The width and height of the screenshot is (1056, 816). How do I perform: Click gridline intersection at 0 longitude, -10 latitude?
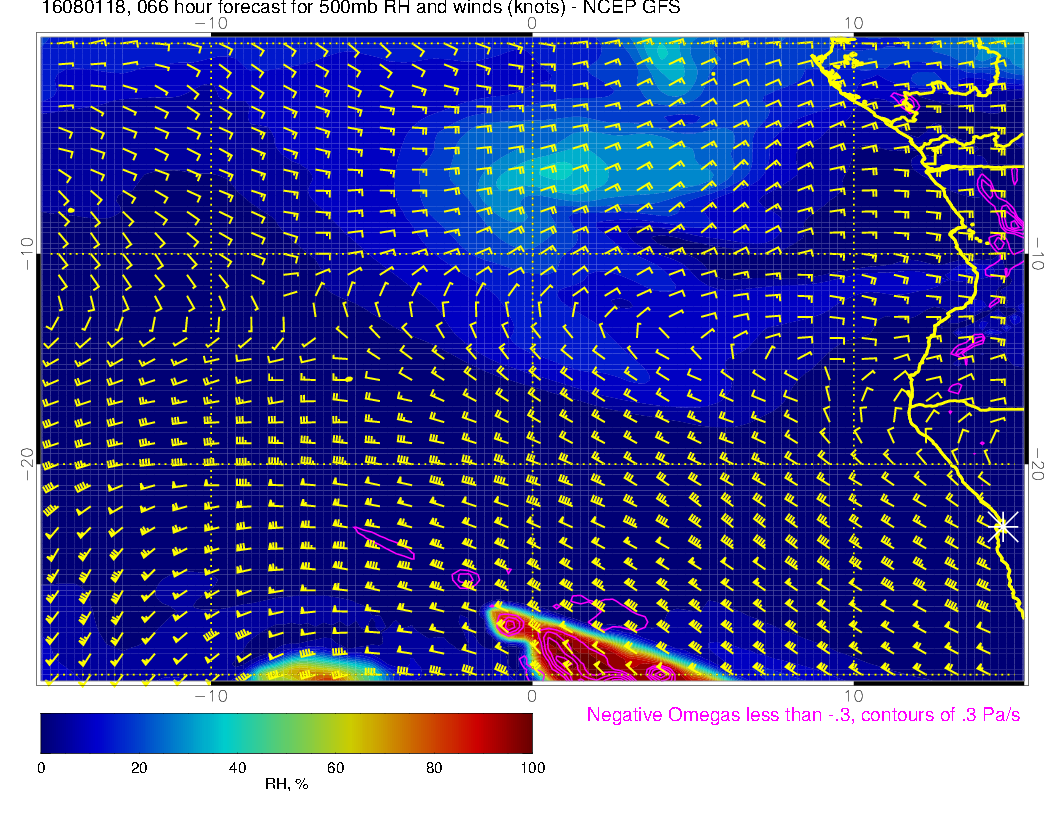coord(532,254)
